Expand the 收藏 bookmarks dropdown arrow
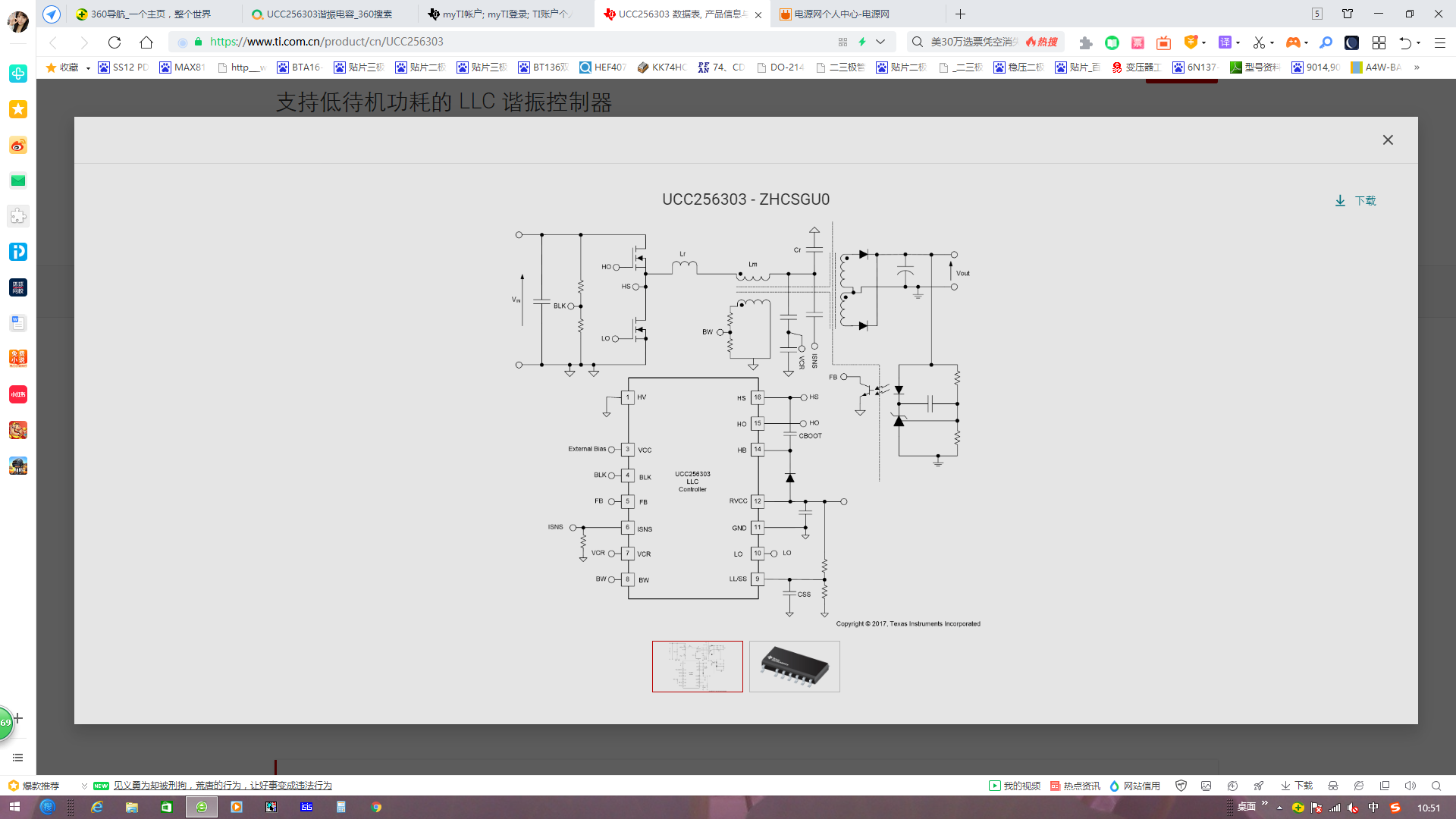Image resolution: width=1456 pixels, height=819 pixels. [88, 67]
